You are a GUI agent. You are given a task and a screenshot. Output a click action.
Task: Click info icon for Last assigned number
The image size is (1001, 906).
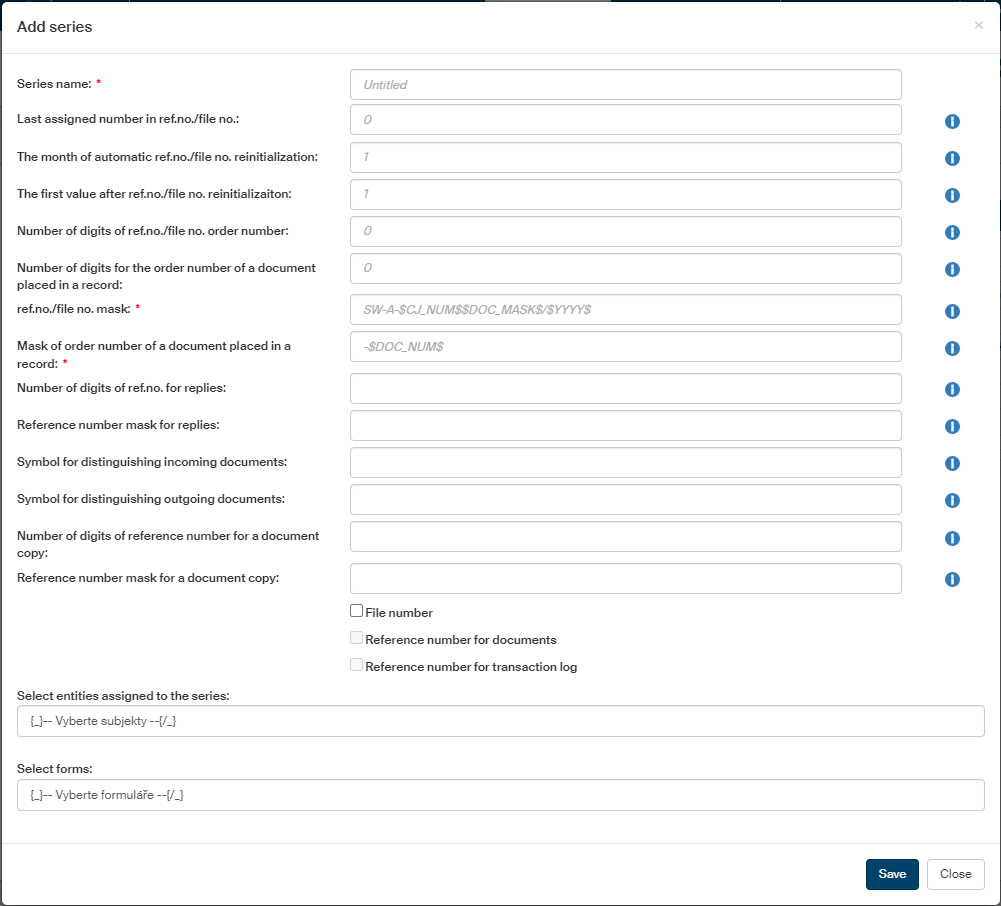click(x=952, y=121)
